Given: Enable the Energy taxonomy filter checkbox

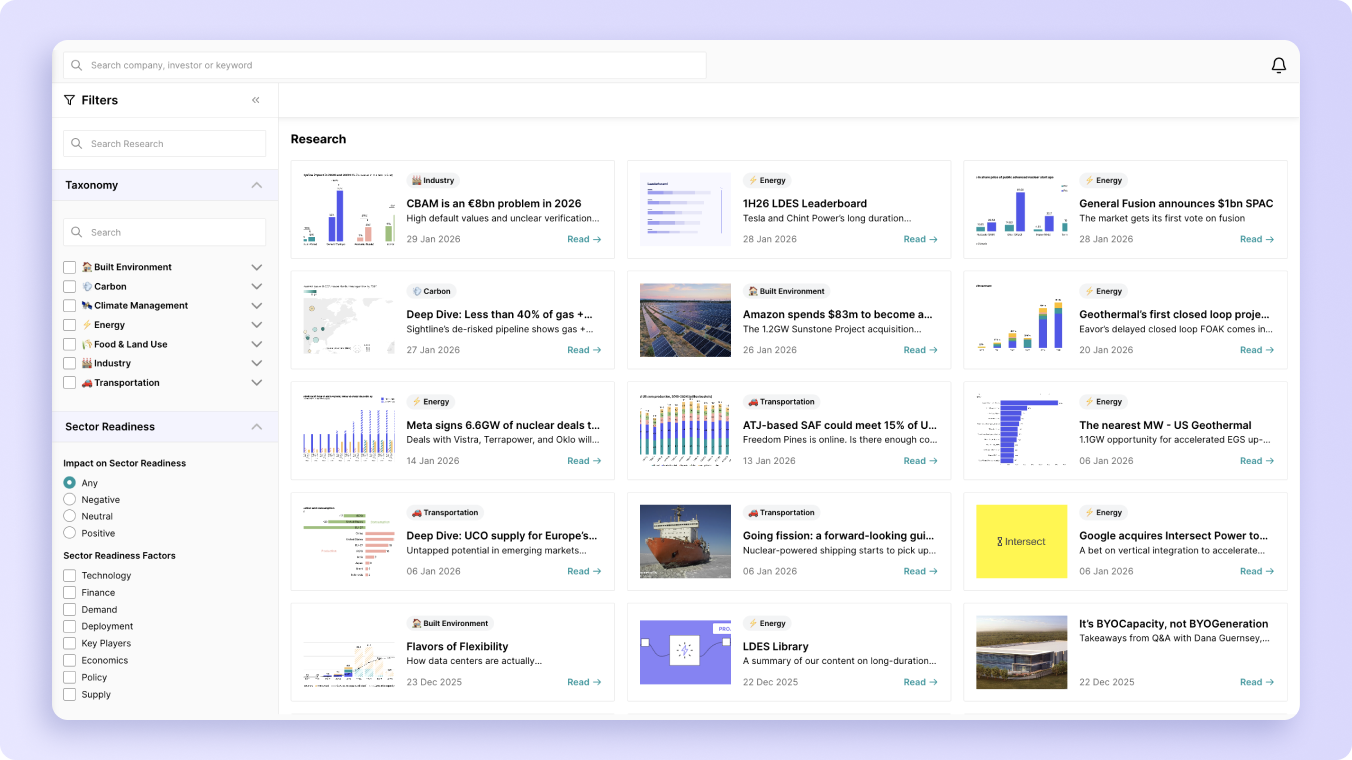Looking at the screenshot, I should [70, 325].
